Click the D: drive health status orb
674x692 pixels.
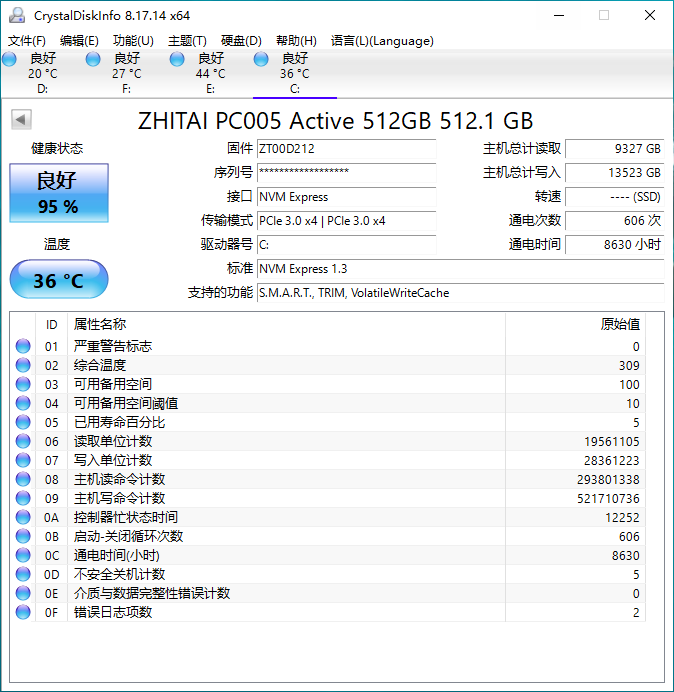[10, 60]
